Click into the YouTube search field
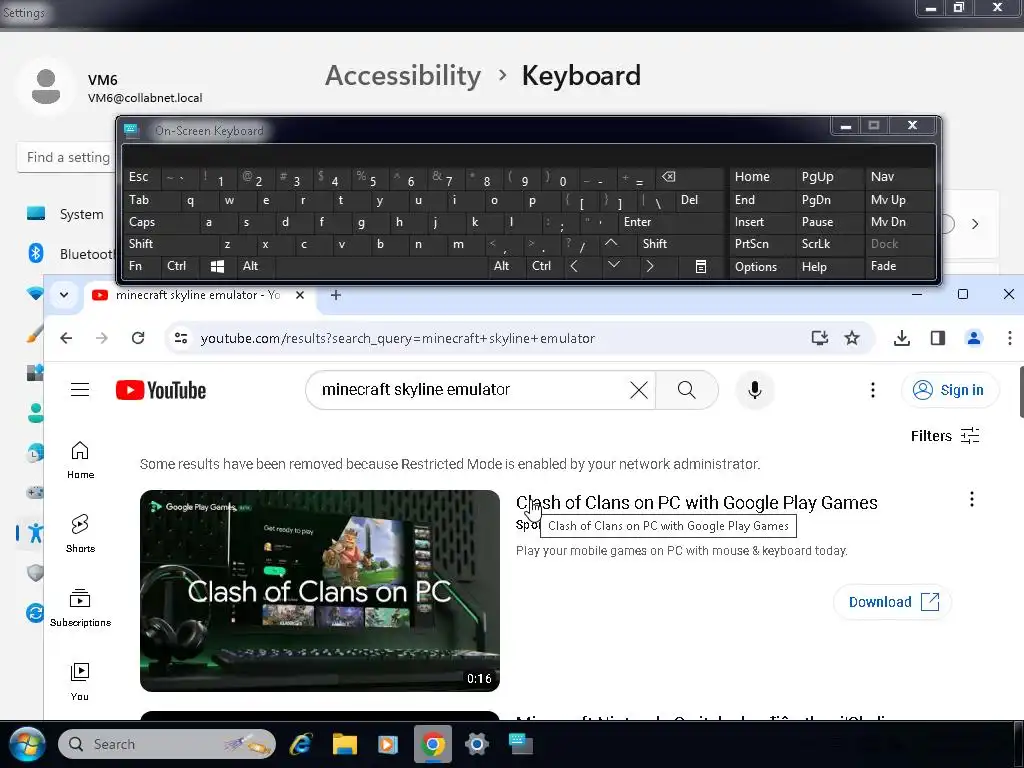Screen dimensions: 1024x768 pyautogui.click(x=470, y=390)
